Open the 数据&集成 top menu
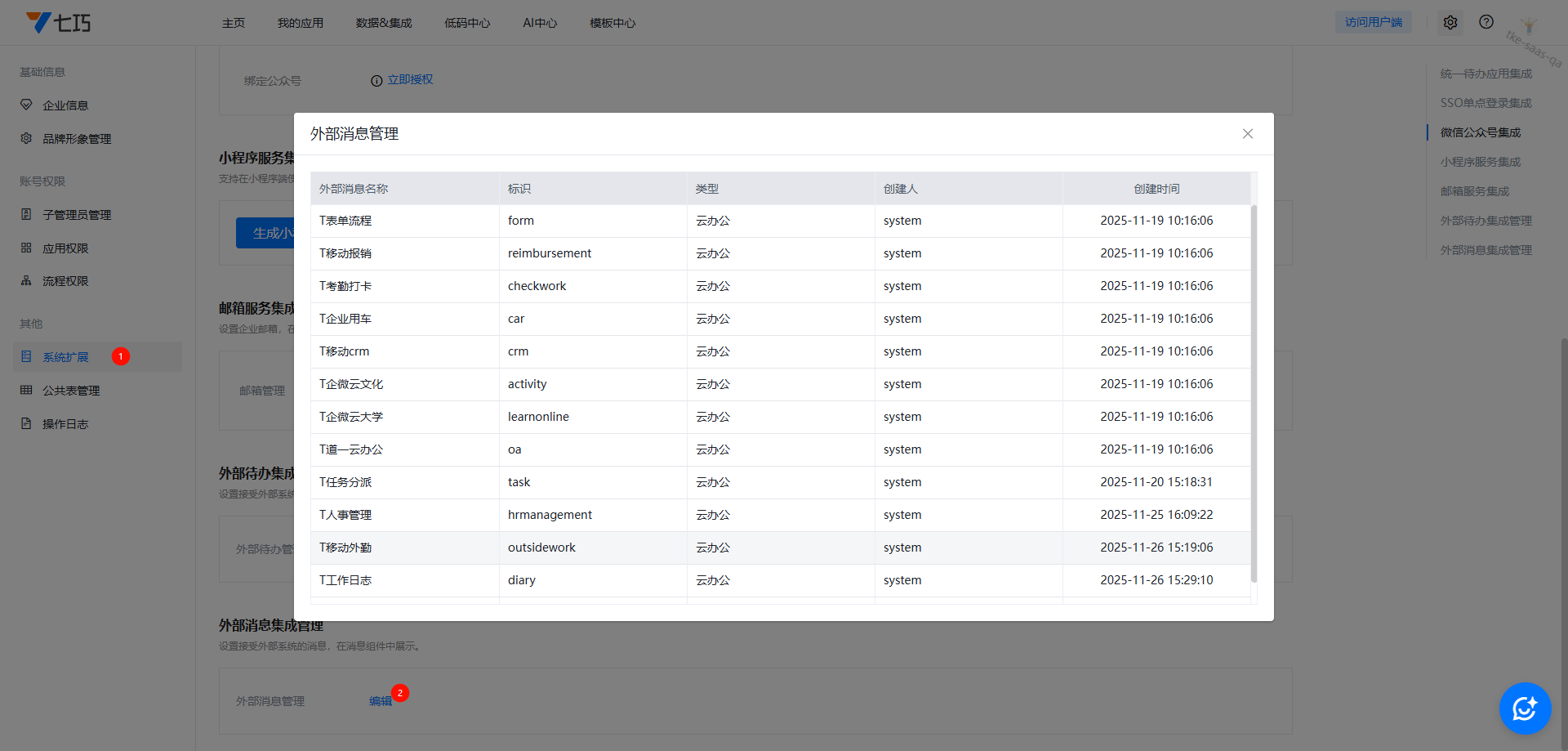1568x751 pixels. (x=383, y=23)
